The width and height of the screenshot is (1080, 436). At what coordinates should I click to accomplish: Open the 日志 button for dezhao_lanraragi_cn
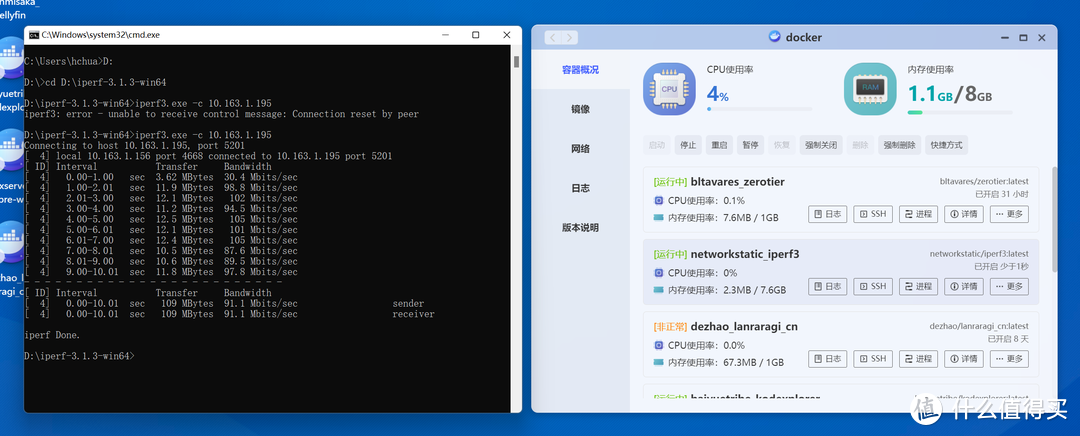(x=827, y=359)
